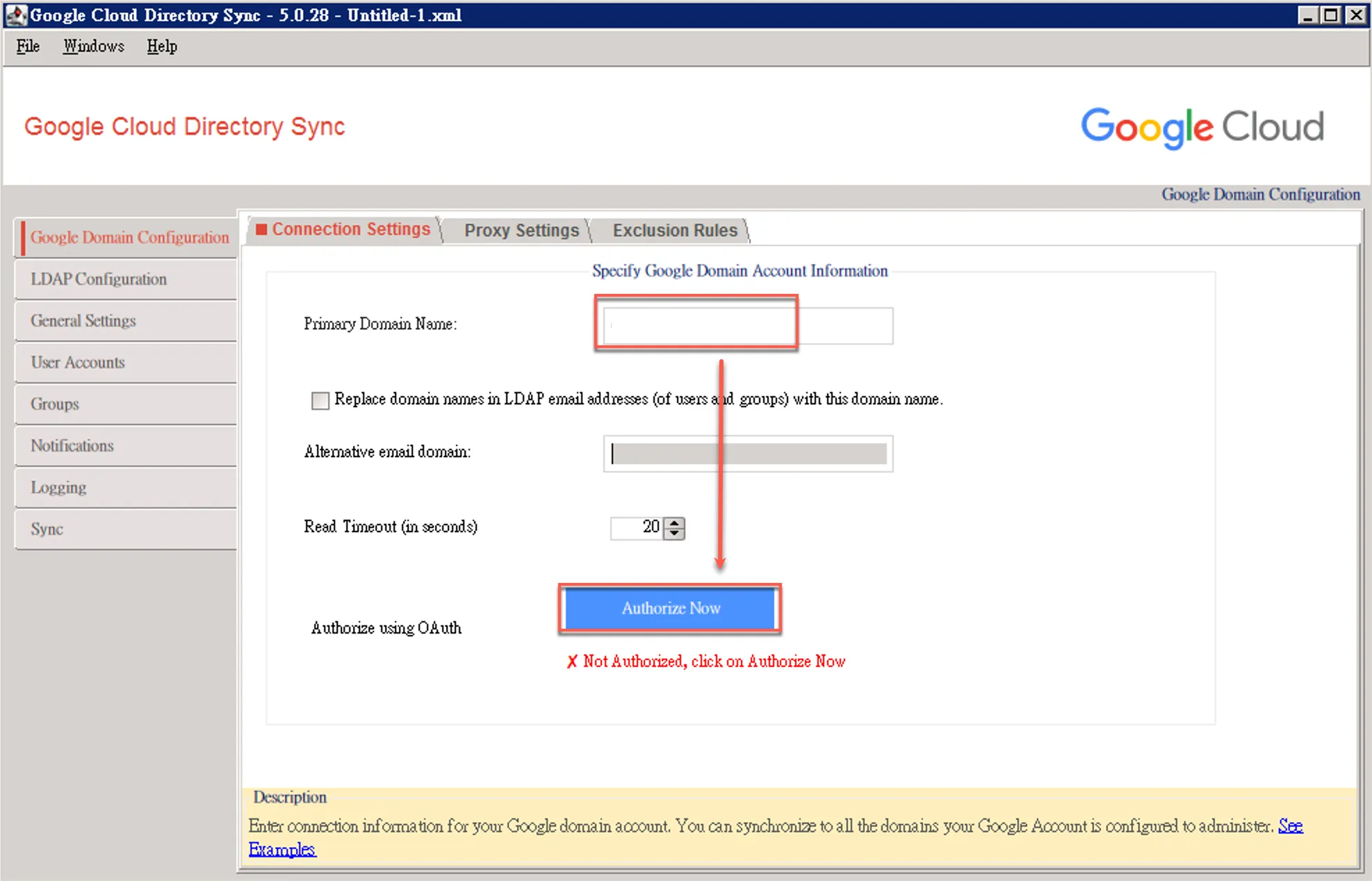
Task: Click the application icon in title bar
Action: (x=15, y=15)
